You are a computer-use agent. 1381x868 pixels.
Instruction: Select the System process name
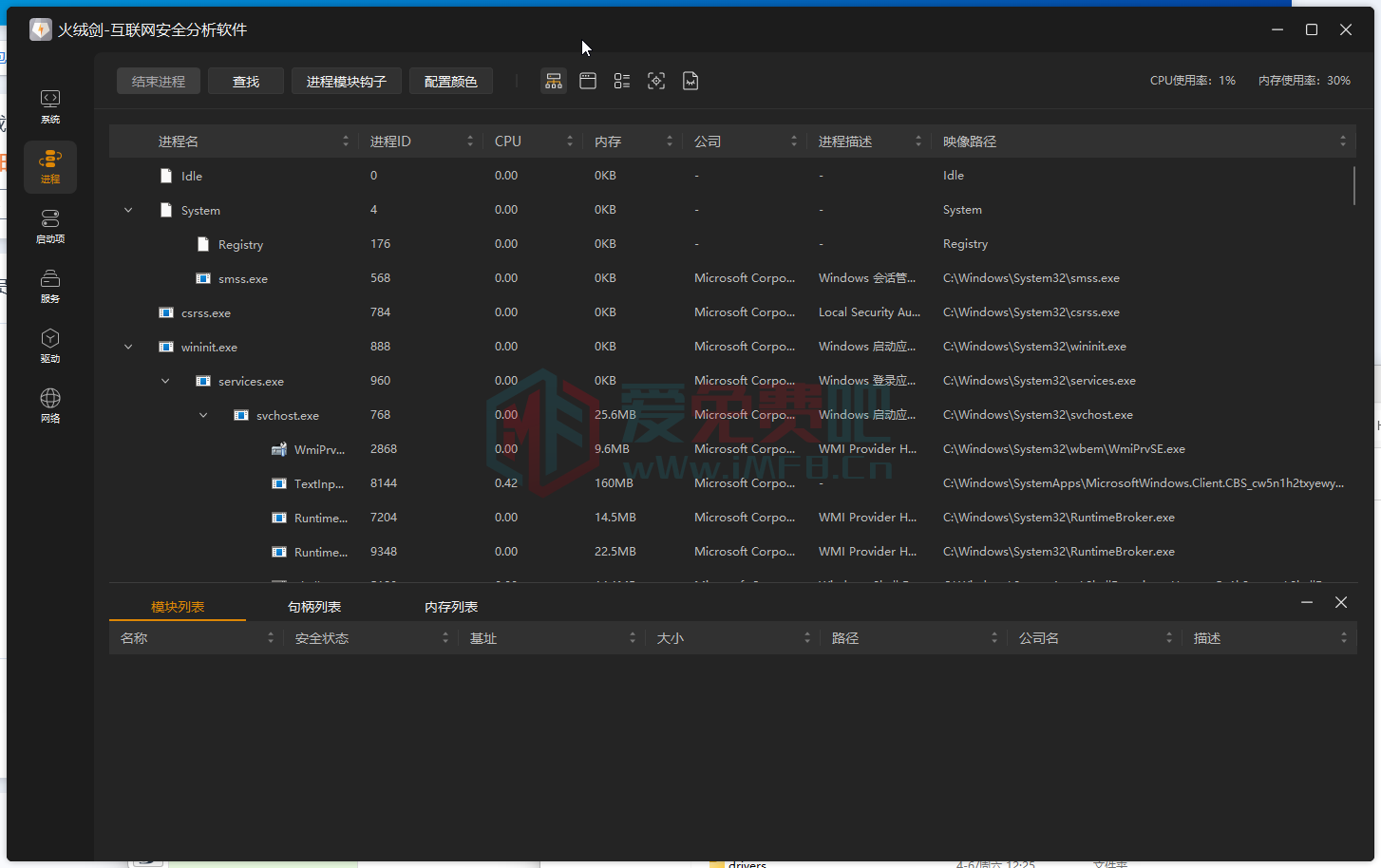(200, 210)
